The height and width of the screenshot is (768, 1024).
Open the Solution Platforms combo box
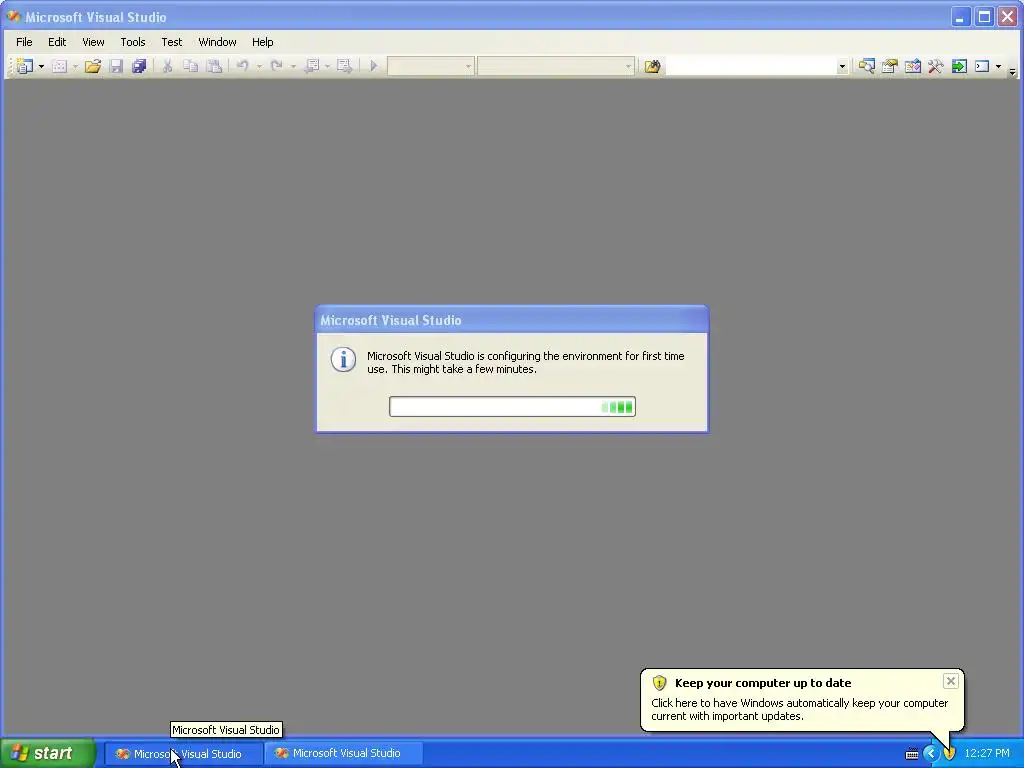556,66
